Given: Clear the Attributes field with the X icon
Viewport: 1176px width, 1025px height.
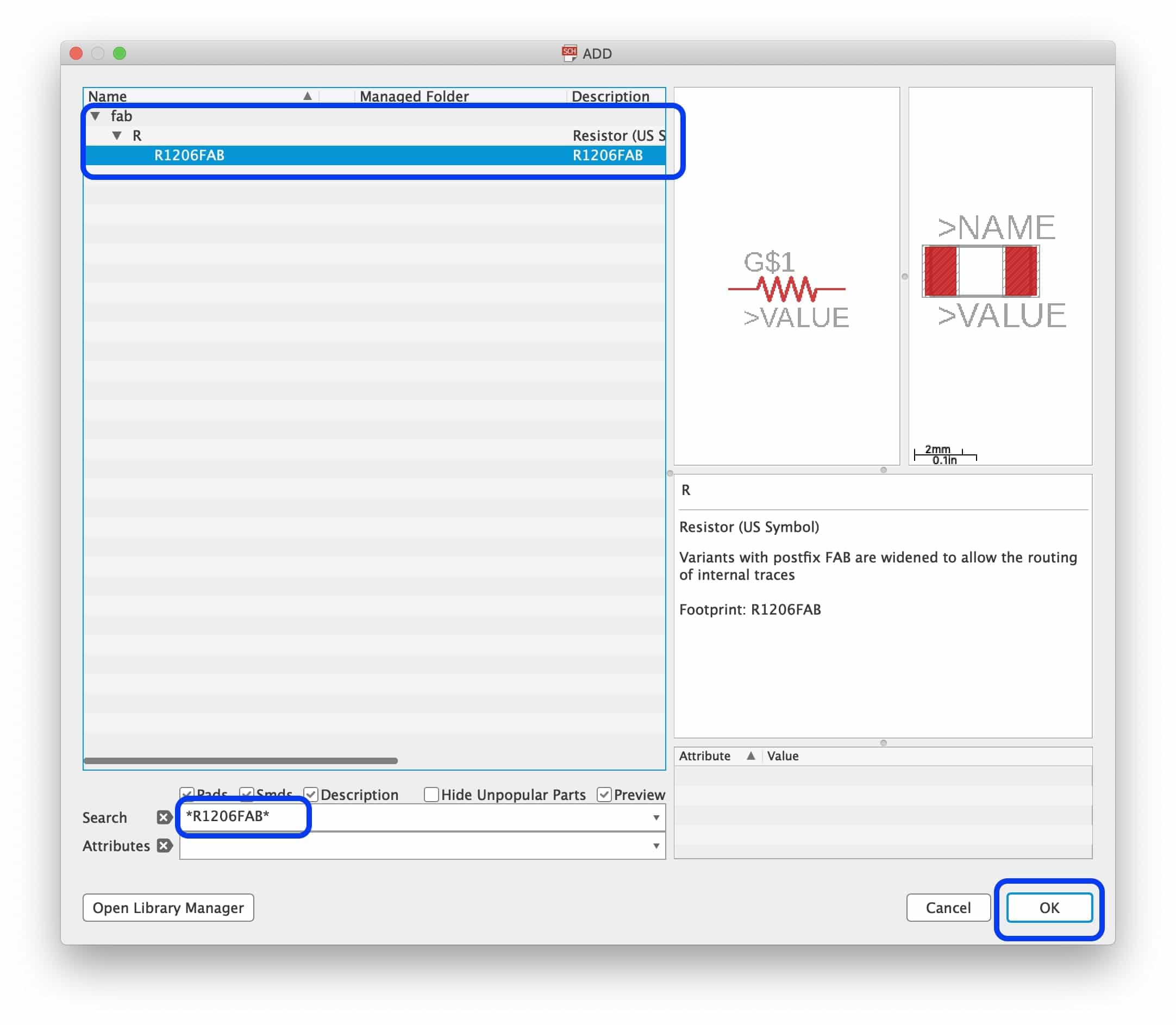Looking at the screenshot, I should tap(164, 846).
